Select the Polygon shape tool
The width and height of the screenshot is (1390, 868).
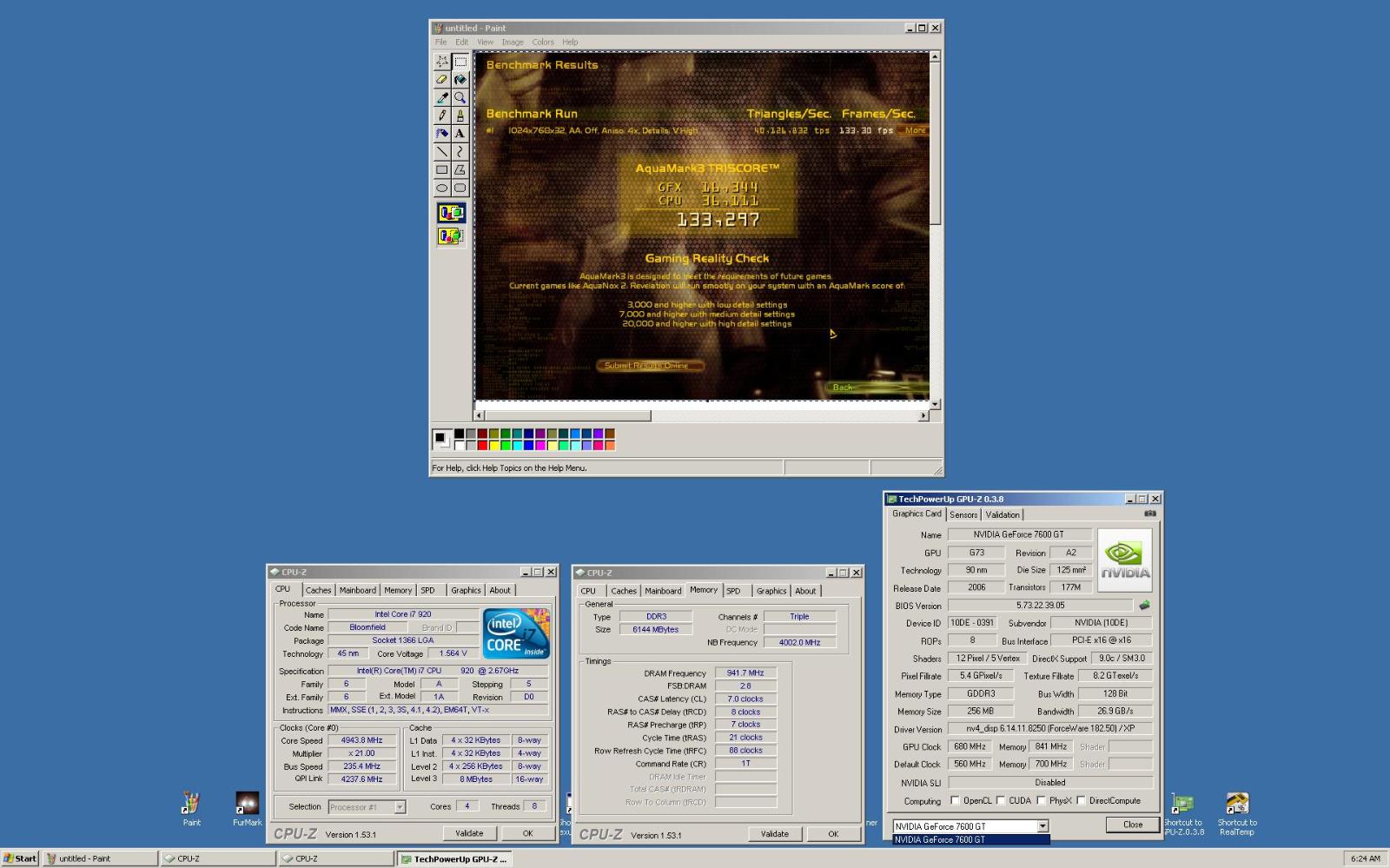click(460, 170)
